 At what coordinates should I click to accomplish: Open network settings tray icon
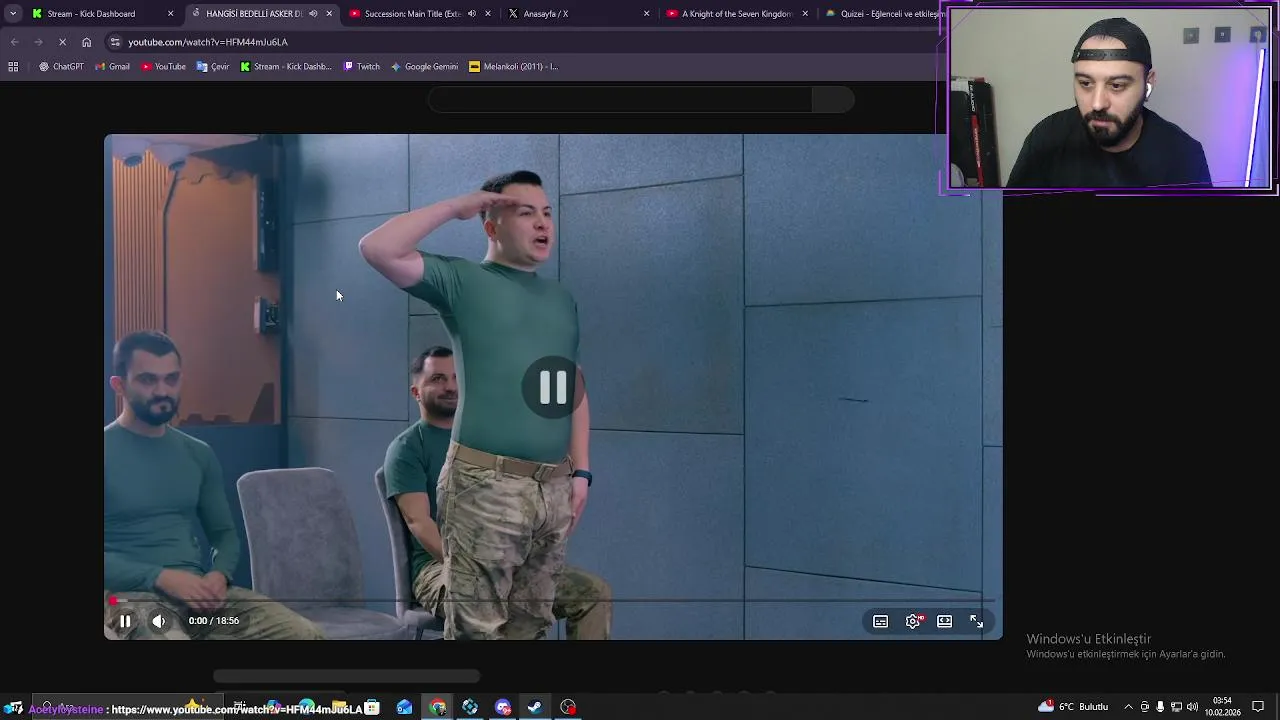(x=1177, y=707)
